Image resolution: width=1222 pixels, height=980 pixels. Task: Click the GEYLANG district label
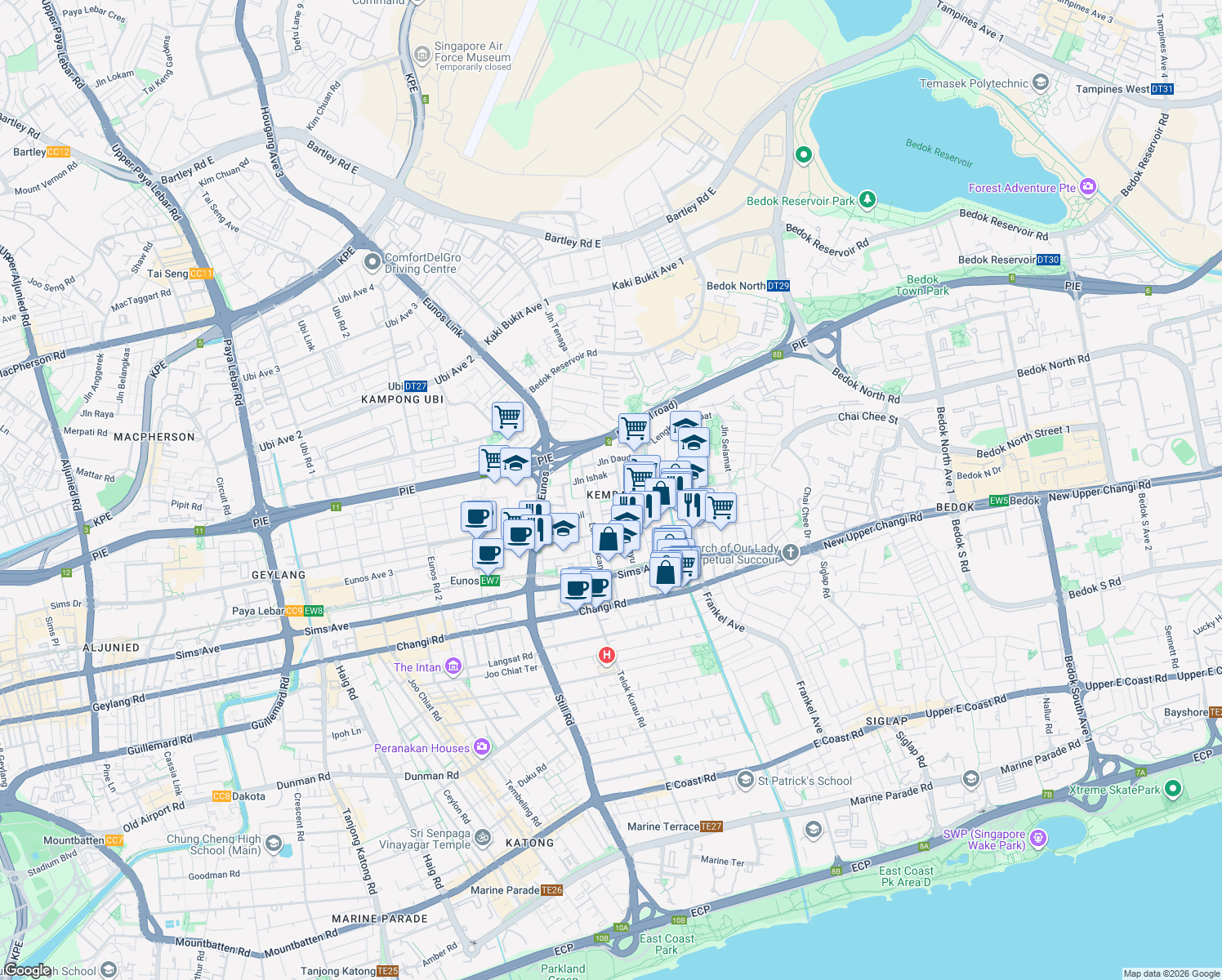[x=279, y=575]
